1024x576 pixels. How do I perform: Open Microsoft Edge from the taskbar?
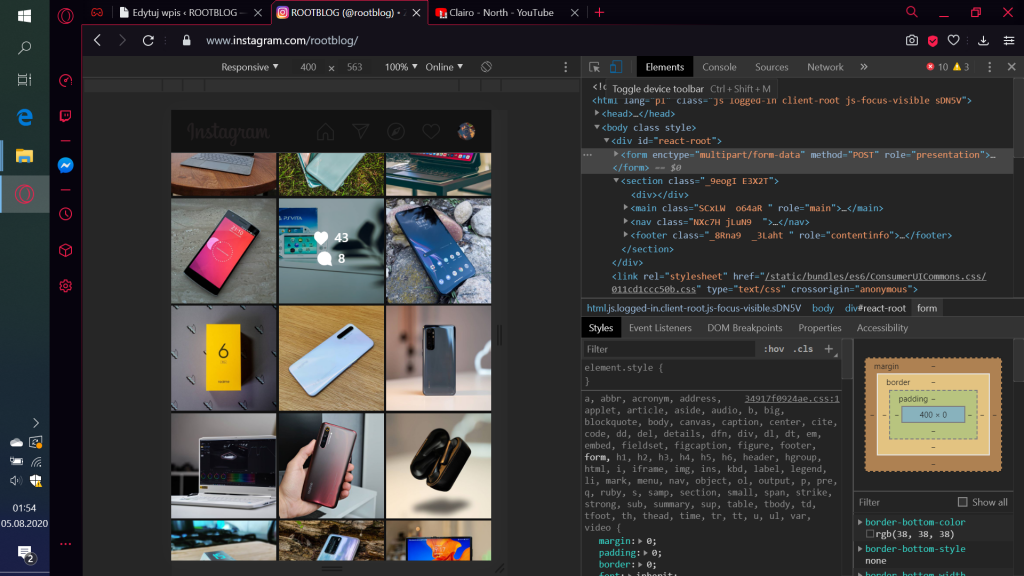point(25,117)
